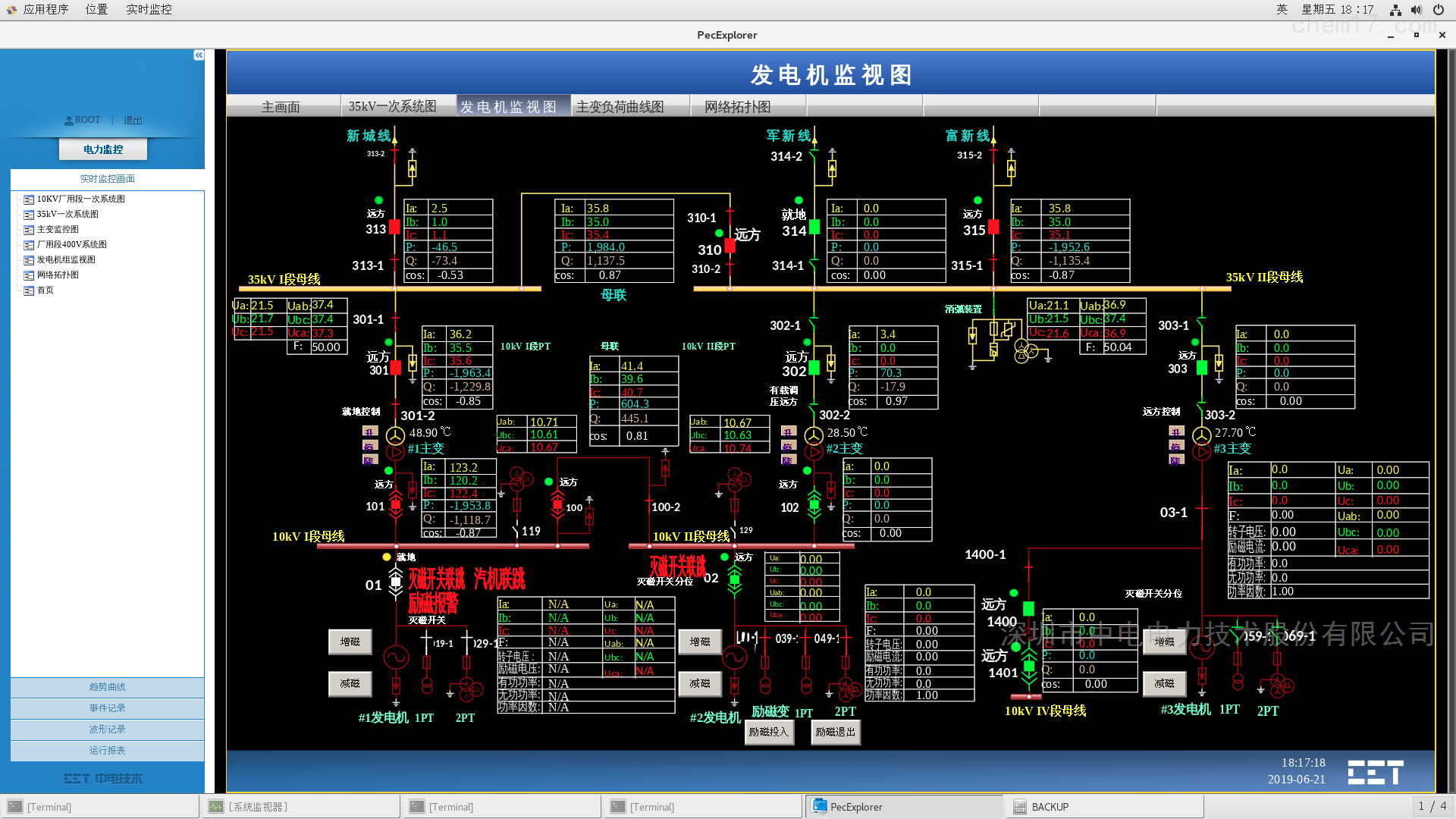This screenshot has width=1456, height=819.
Task: Click 英 input method indicator
Action: tap(1282, 10)
